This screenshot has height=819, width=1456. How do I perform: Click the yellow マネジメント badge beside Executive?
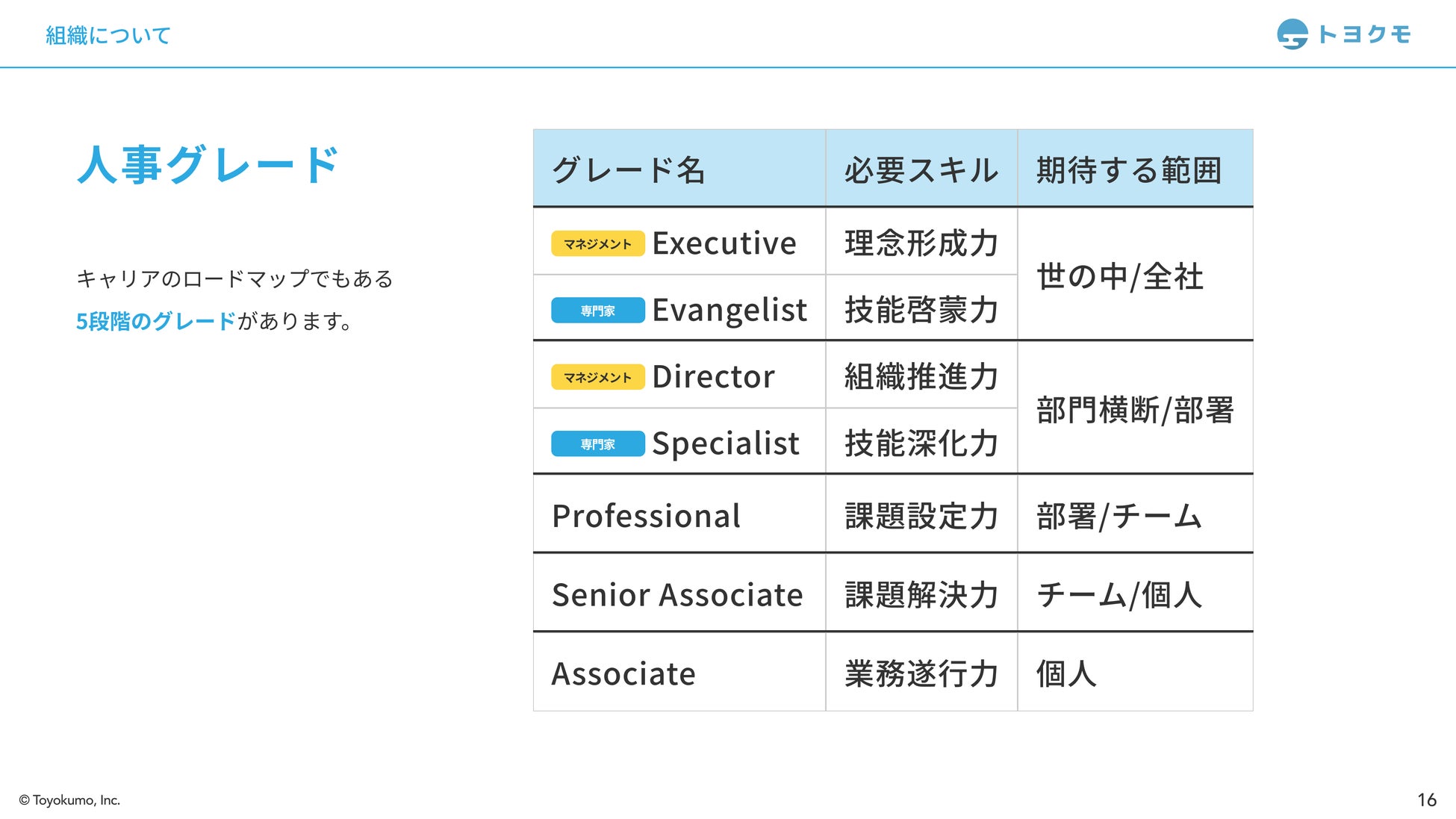[597, 244]
